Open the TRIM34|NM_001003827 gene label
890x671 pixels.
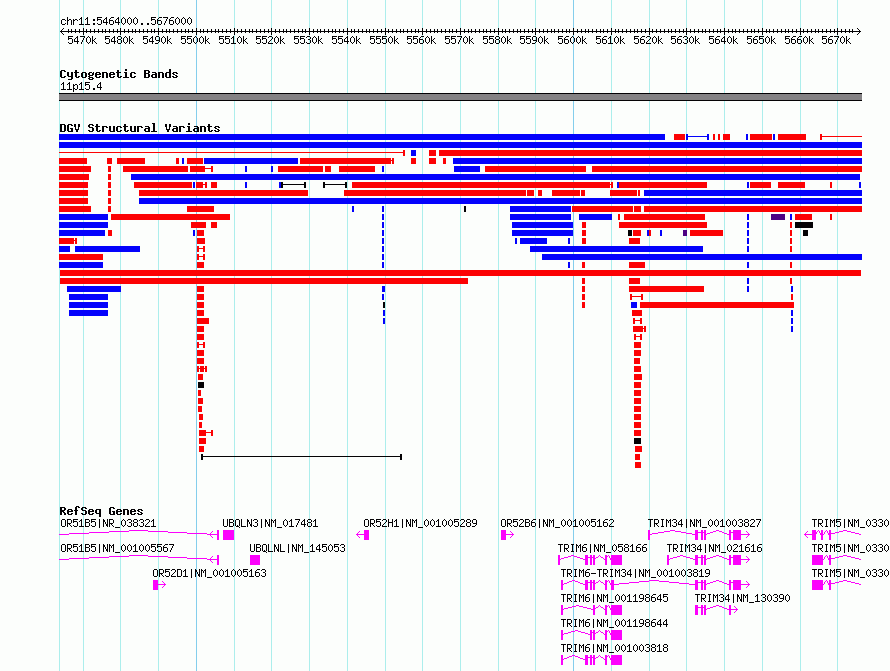704,523
